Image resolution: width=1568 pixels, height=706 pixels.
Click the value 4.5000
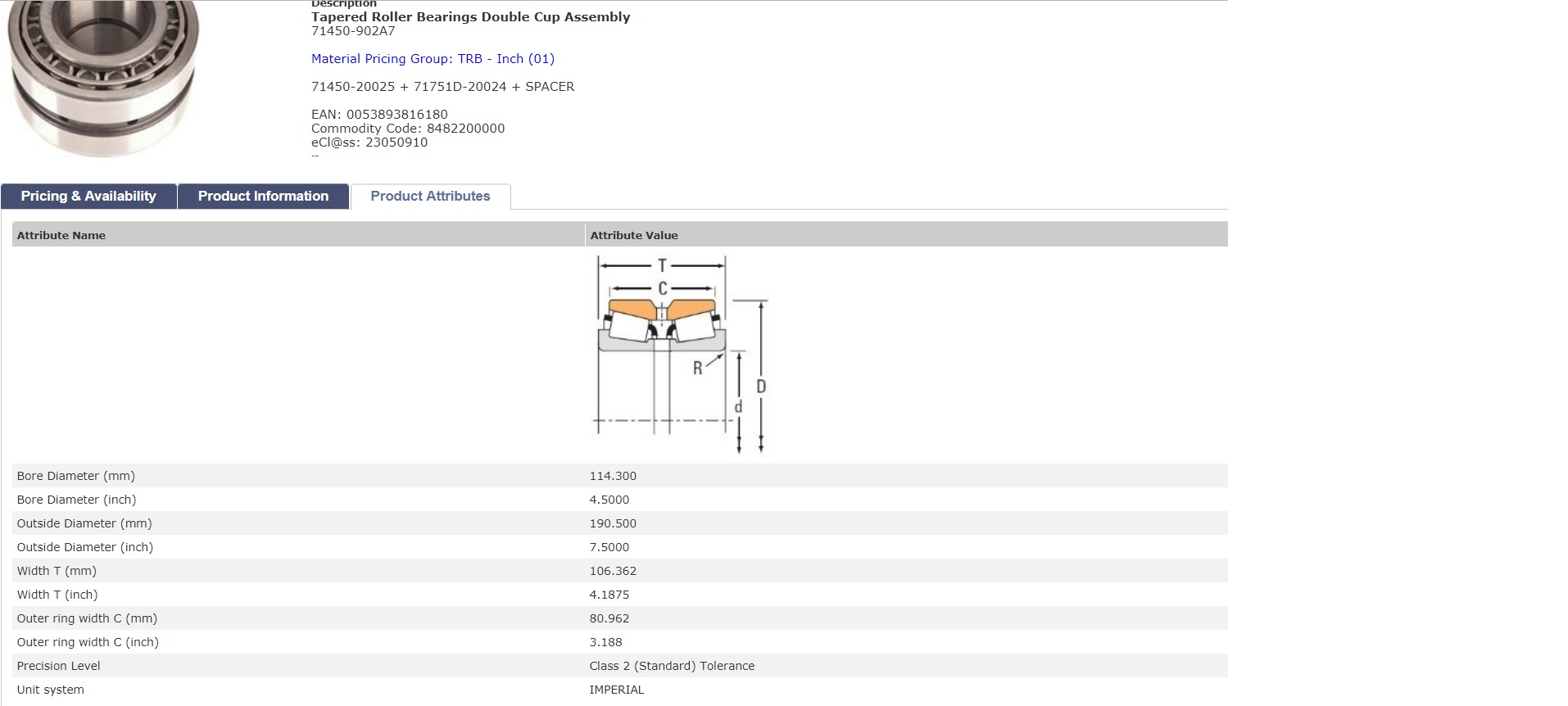(x=610, y=500)
